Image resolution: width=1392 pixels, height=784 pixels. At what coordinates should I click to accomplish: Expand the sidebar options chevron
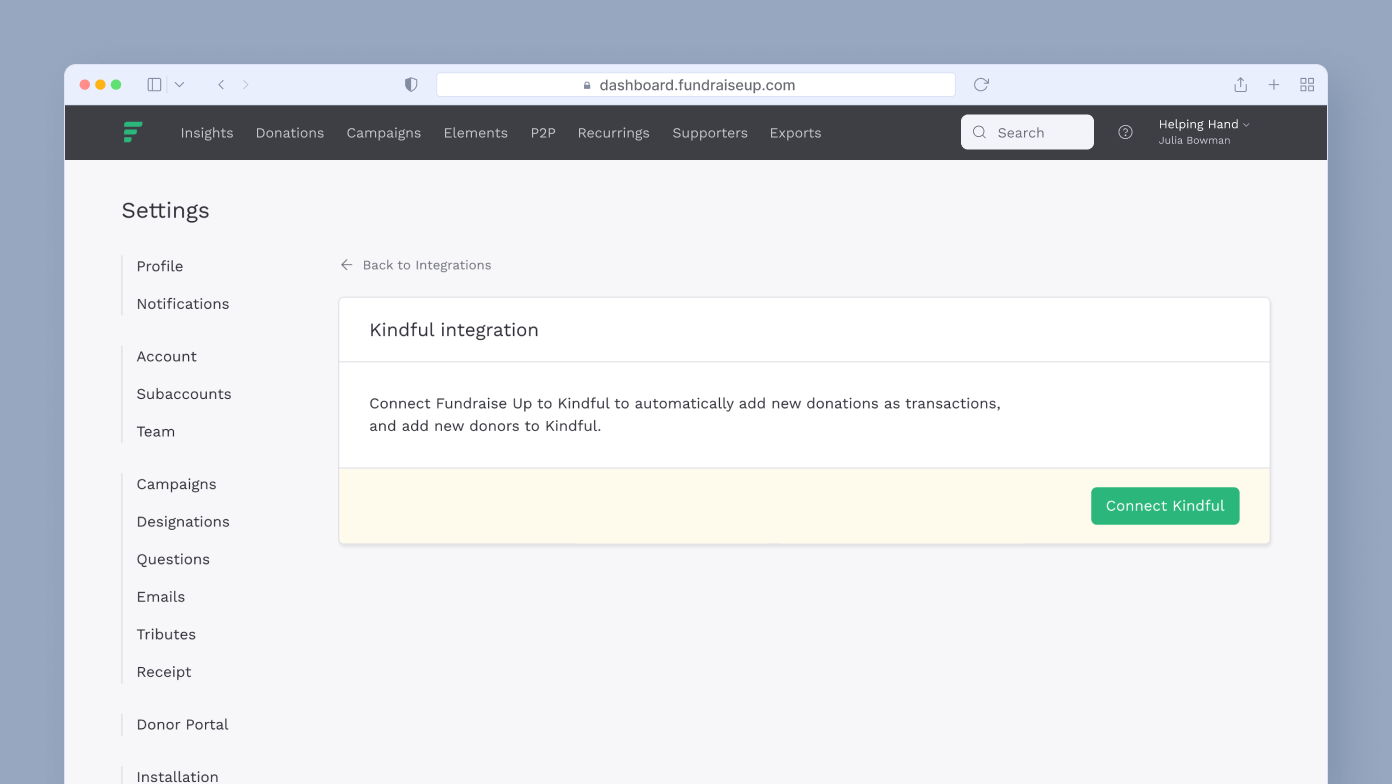pos(179,85)
